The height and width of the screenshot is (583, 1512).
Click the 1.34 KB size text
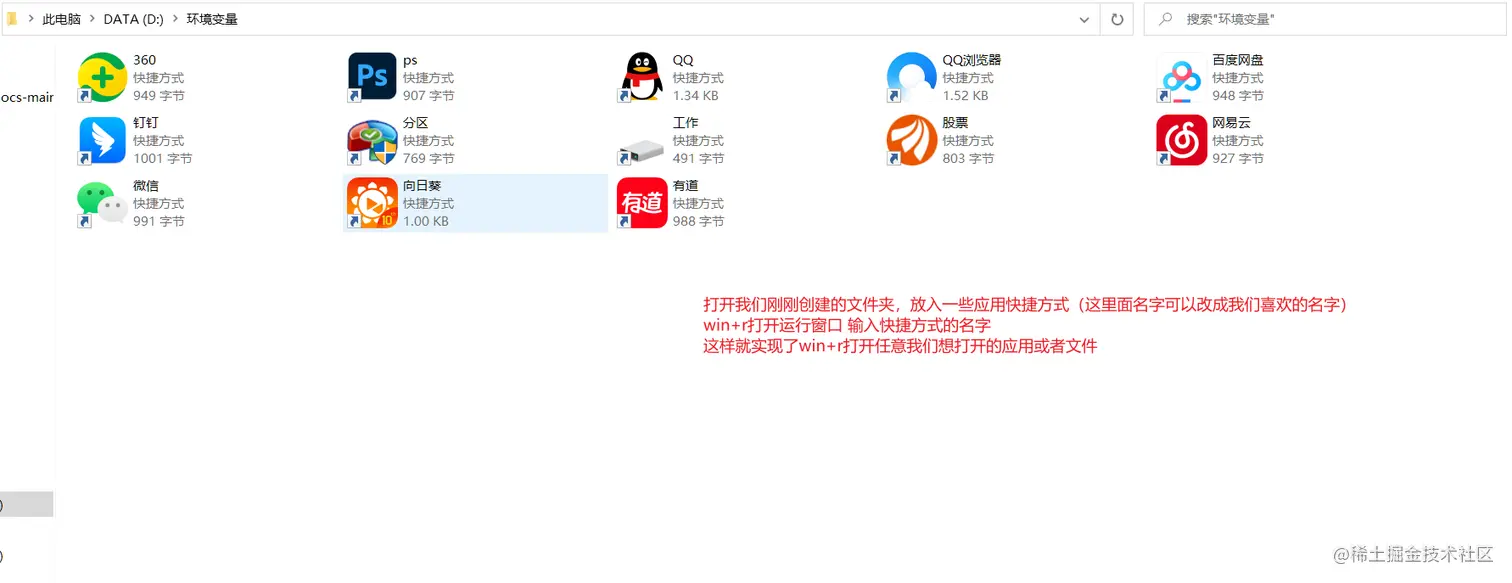[696, 96]
